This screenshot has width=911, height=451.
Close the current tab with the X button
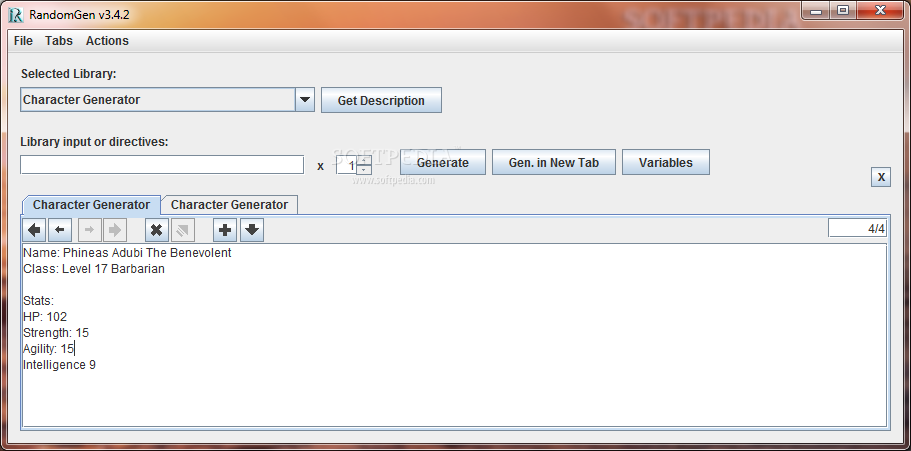[881, 177]
